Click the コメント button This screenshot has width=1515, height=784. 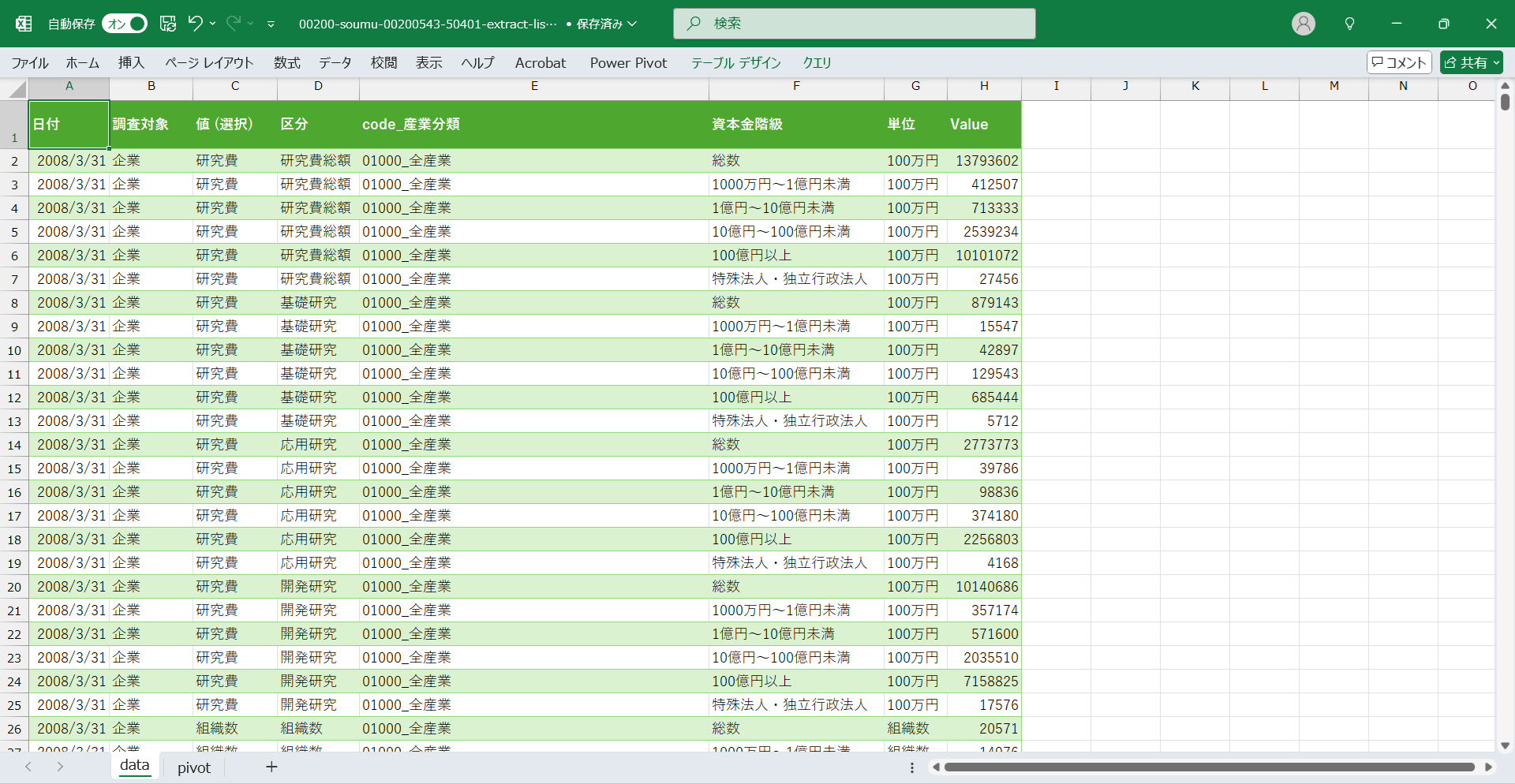pos(1398,62)
